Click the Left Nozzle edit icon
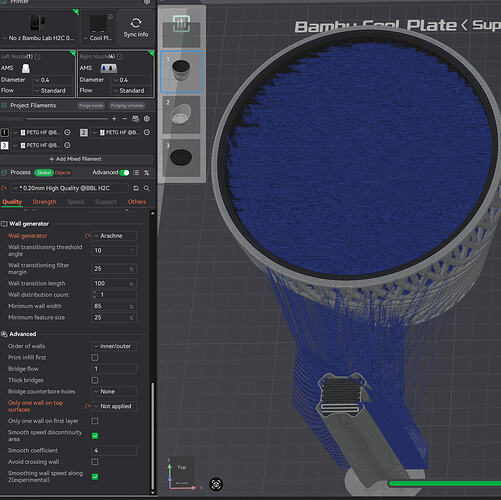Image resolution: width=501 pixels, height=500 pixels. tap(37, 57)
